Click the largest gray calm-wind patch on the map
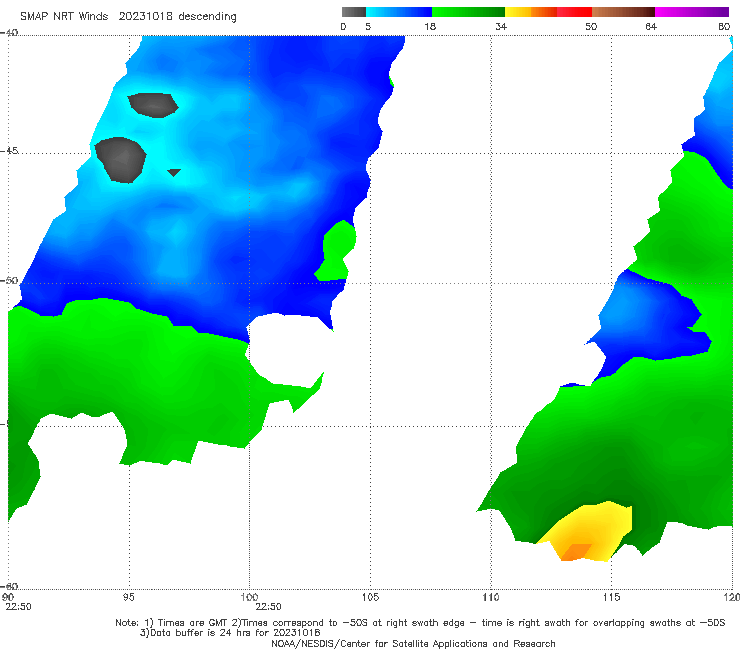Image resolution: width=740 pixels, height=650 pixels. [121, 160]
